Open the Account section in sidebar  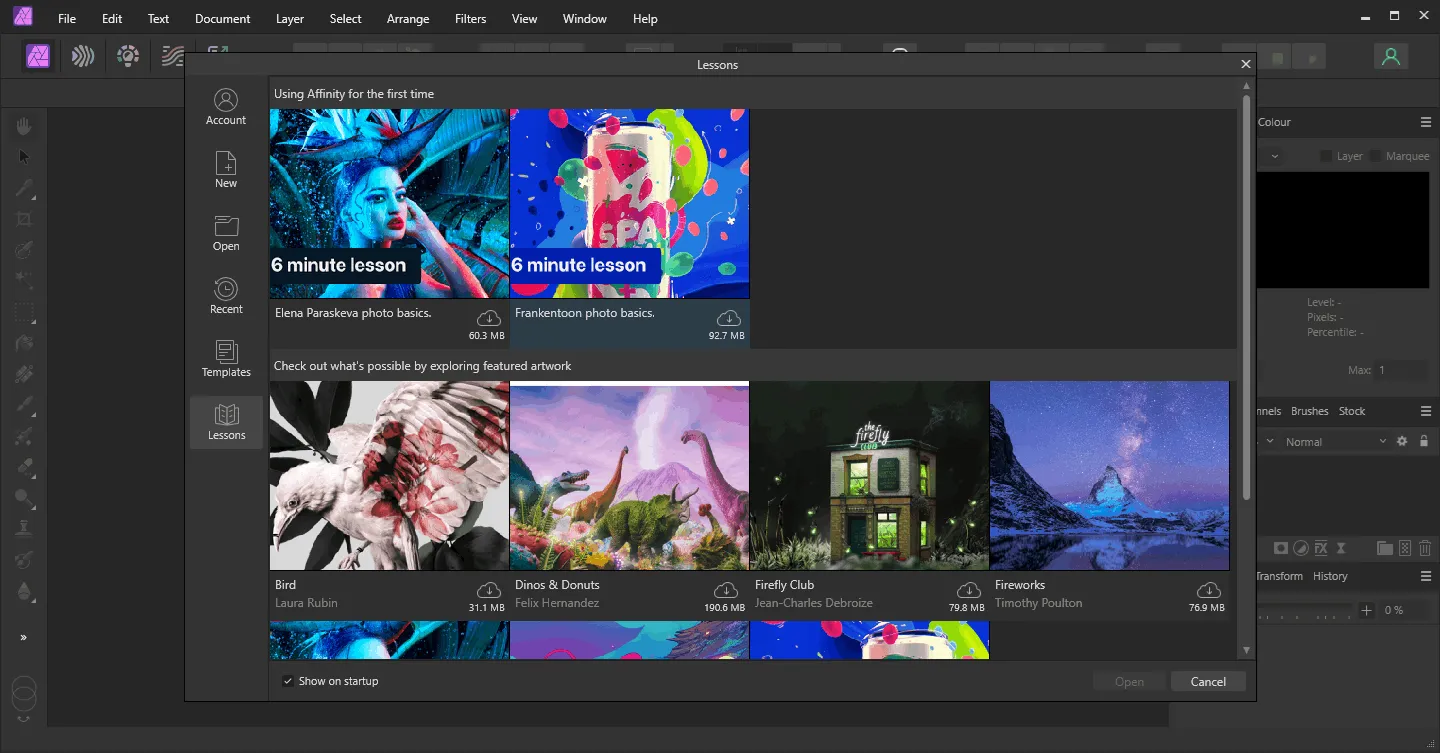[226, 107]
